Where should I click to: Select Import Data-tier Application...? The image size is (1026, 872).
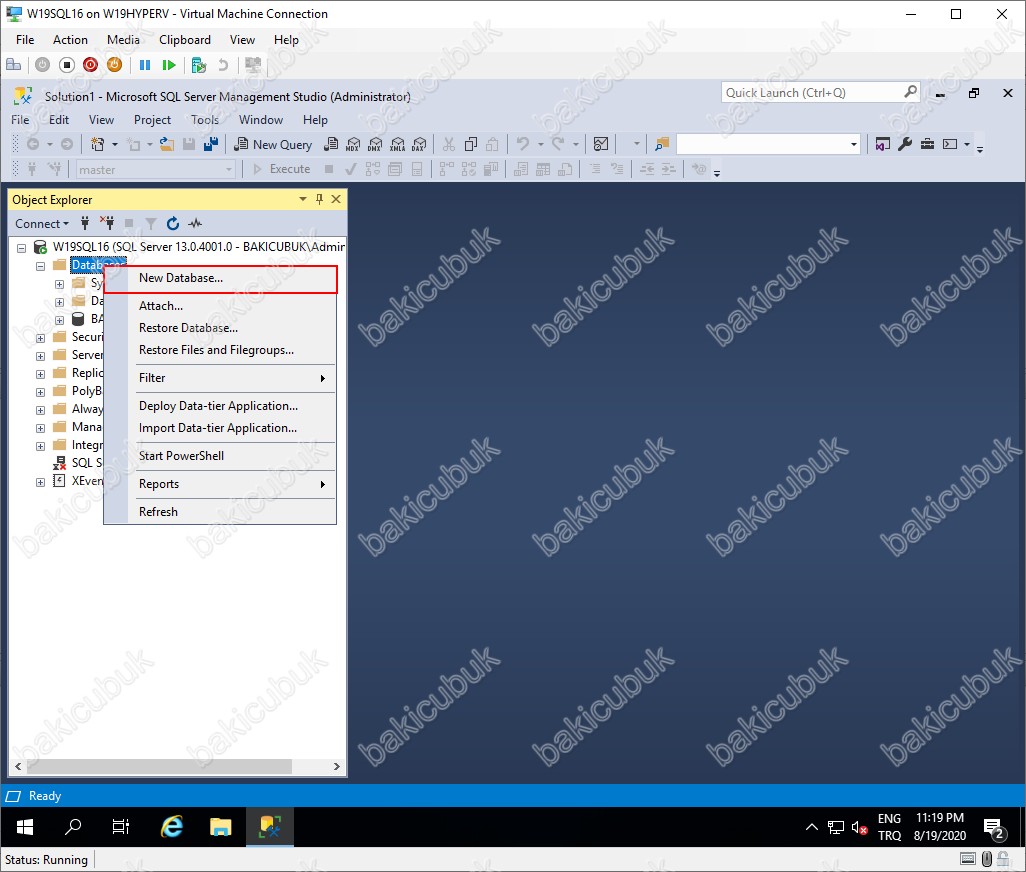tap(220, 428)
